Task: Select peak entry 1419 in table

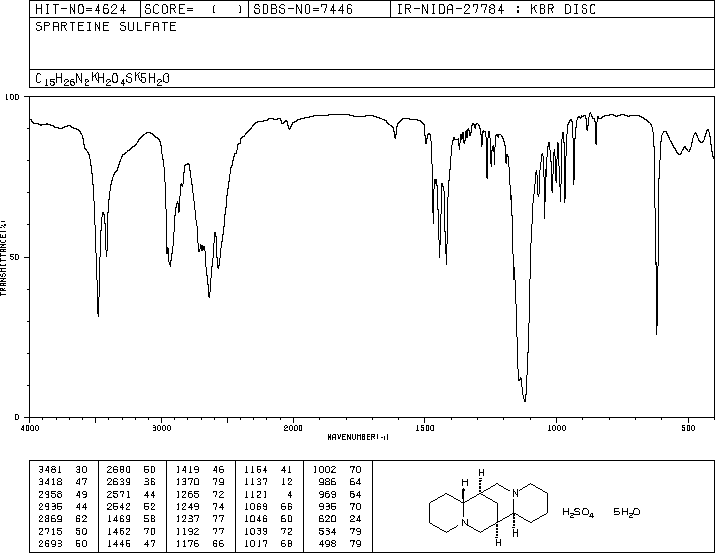Action: click(x=200, y=470)
